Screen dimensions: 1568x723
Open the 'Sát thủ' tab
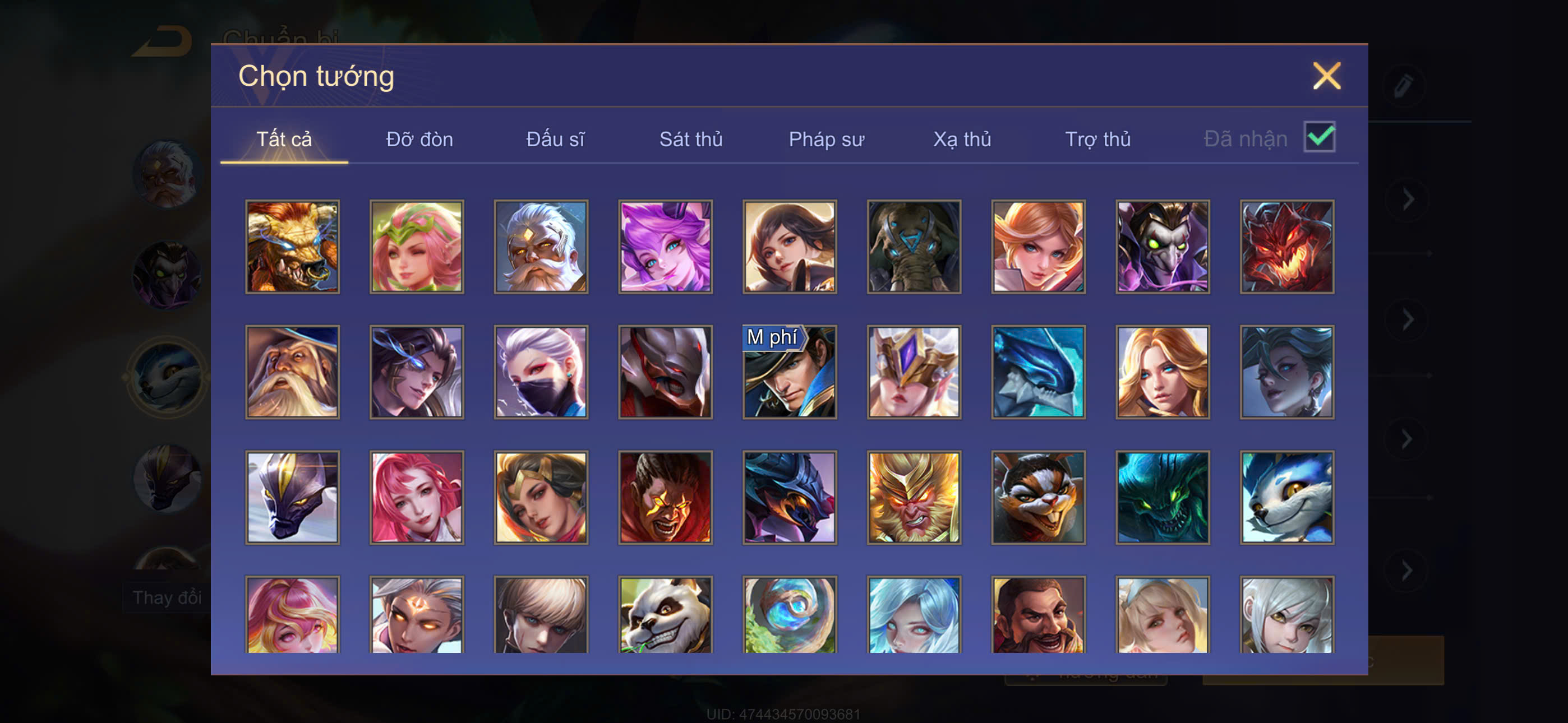point(691,140)
